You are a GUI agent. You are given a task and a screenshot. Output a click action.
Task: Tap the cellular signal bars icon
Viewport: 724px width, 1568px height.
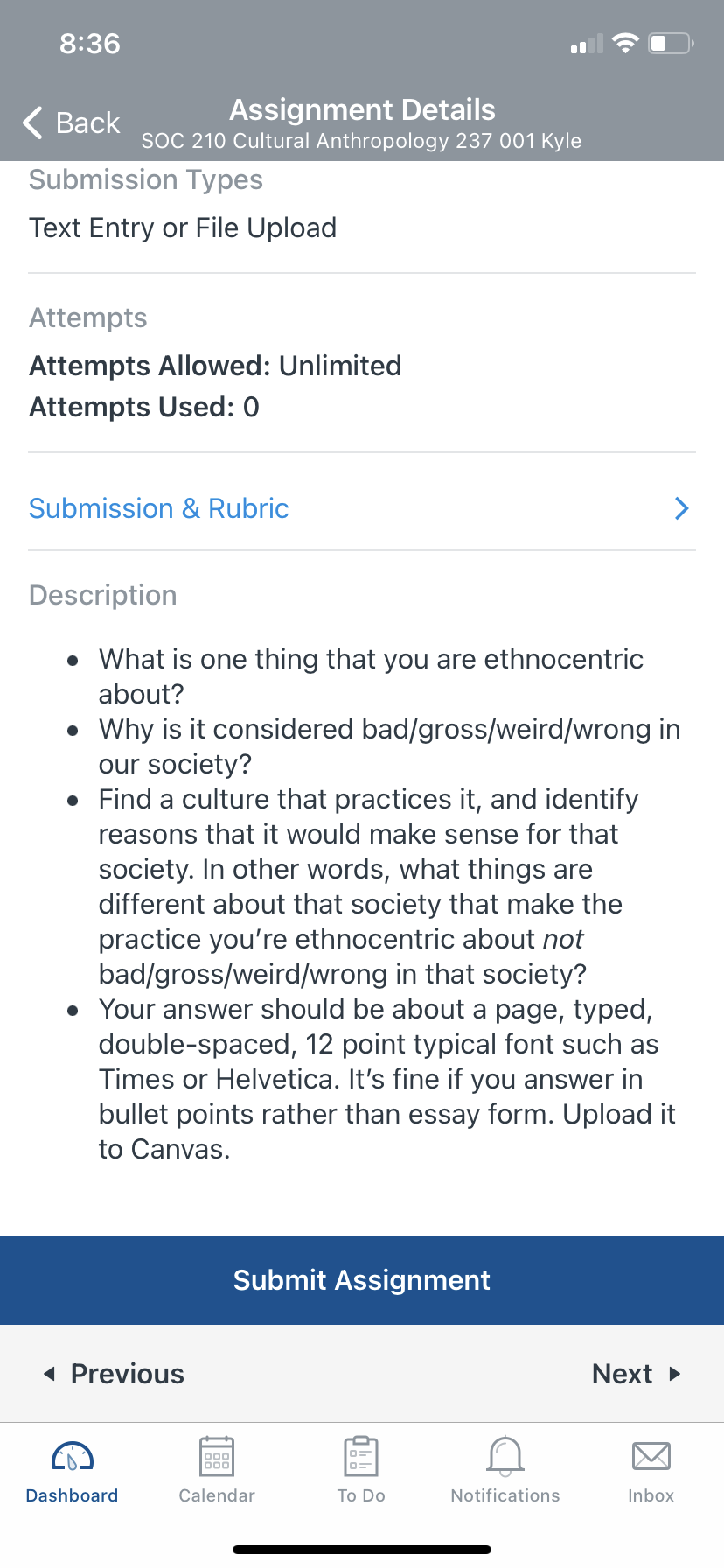point(587,44)
